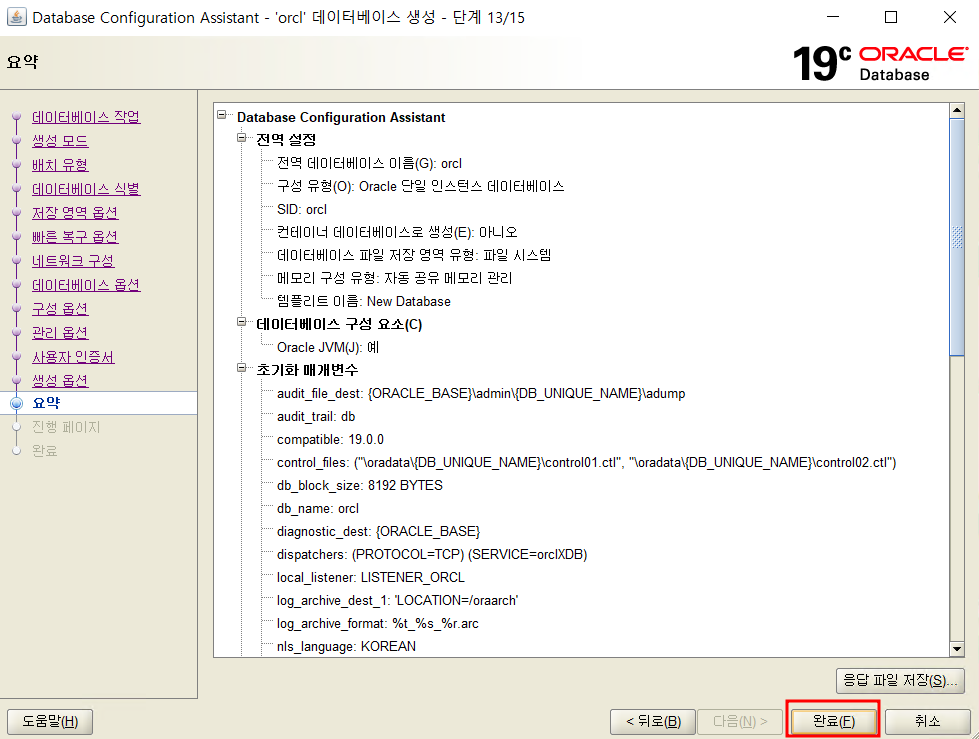Select nls_language: KOREAN row
979x739 pixels.
pos(347,647)
